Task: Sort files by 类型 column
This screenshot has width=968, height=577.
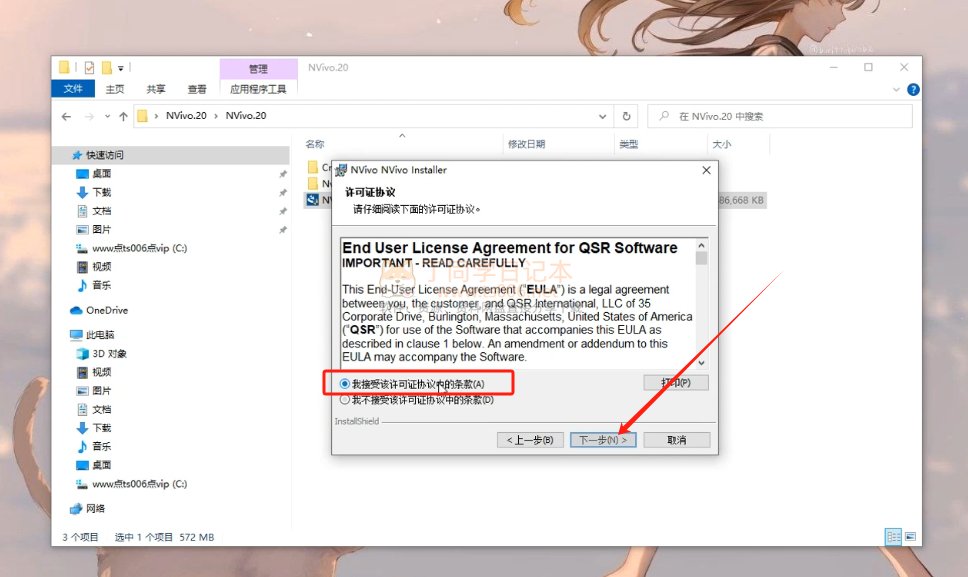Action: [628, 144]
